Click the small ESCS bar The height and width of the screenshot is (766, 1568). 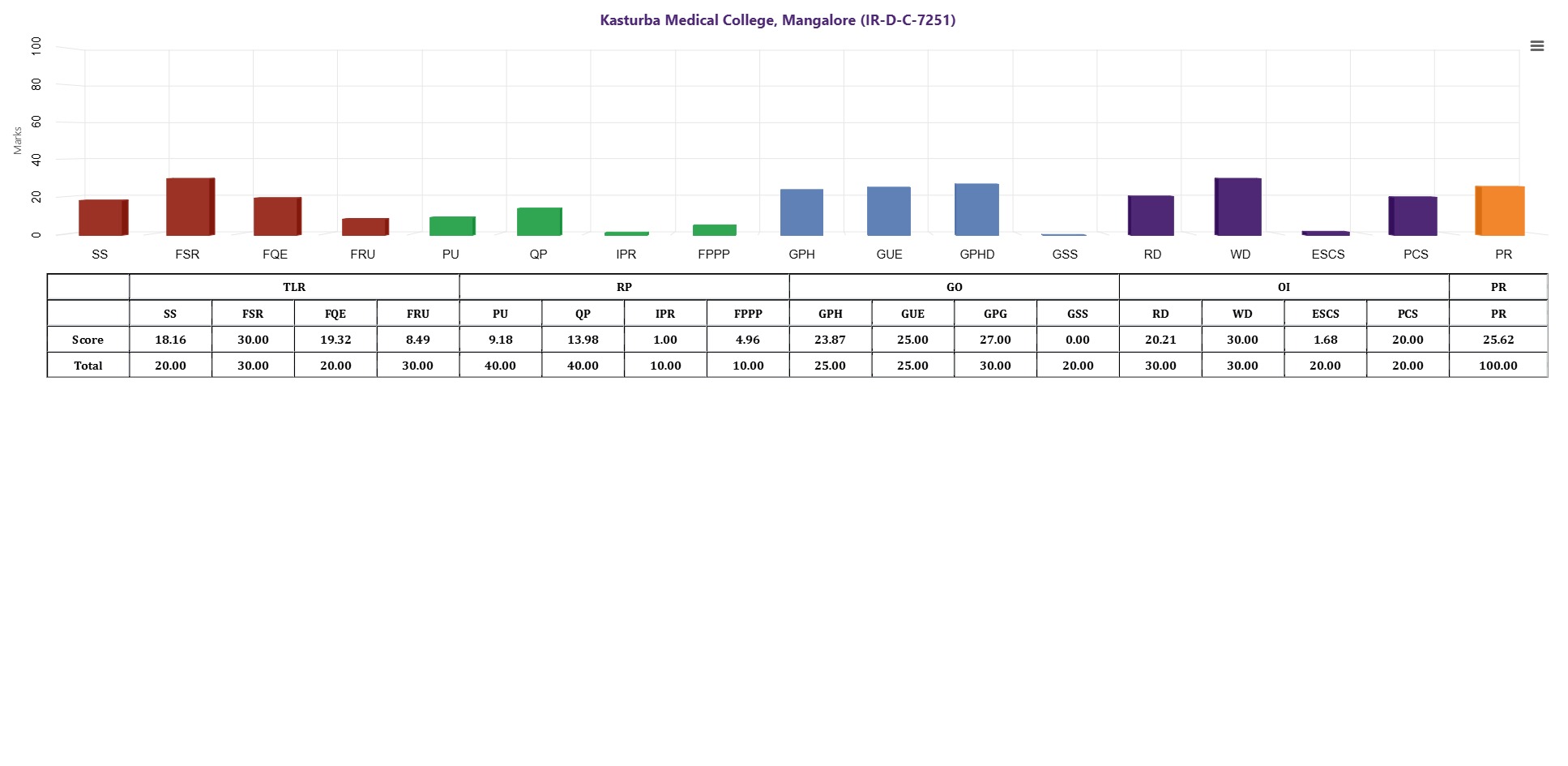[x=1326, y=233]
